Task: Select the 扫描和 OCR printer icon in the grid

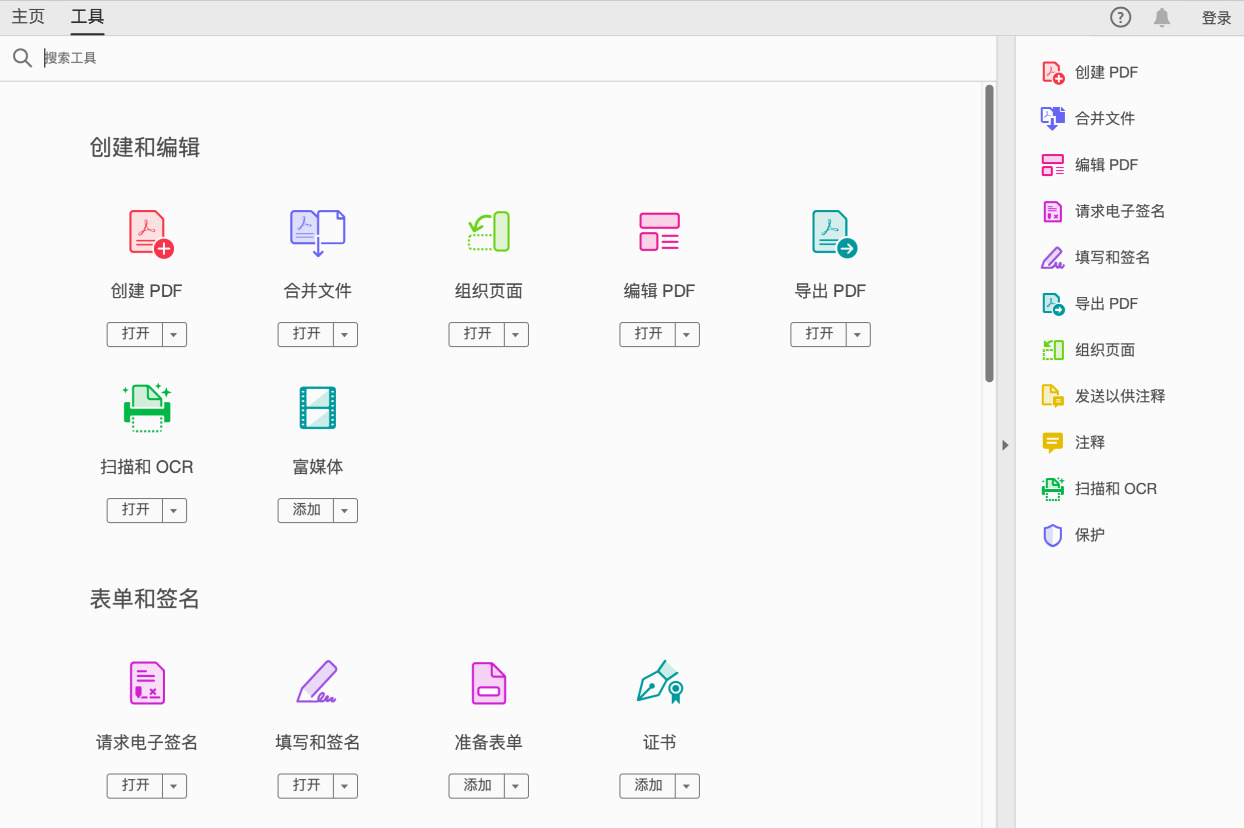Action: [147, 408]
